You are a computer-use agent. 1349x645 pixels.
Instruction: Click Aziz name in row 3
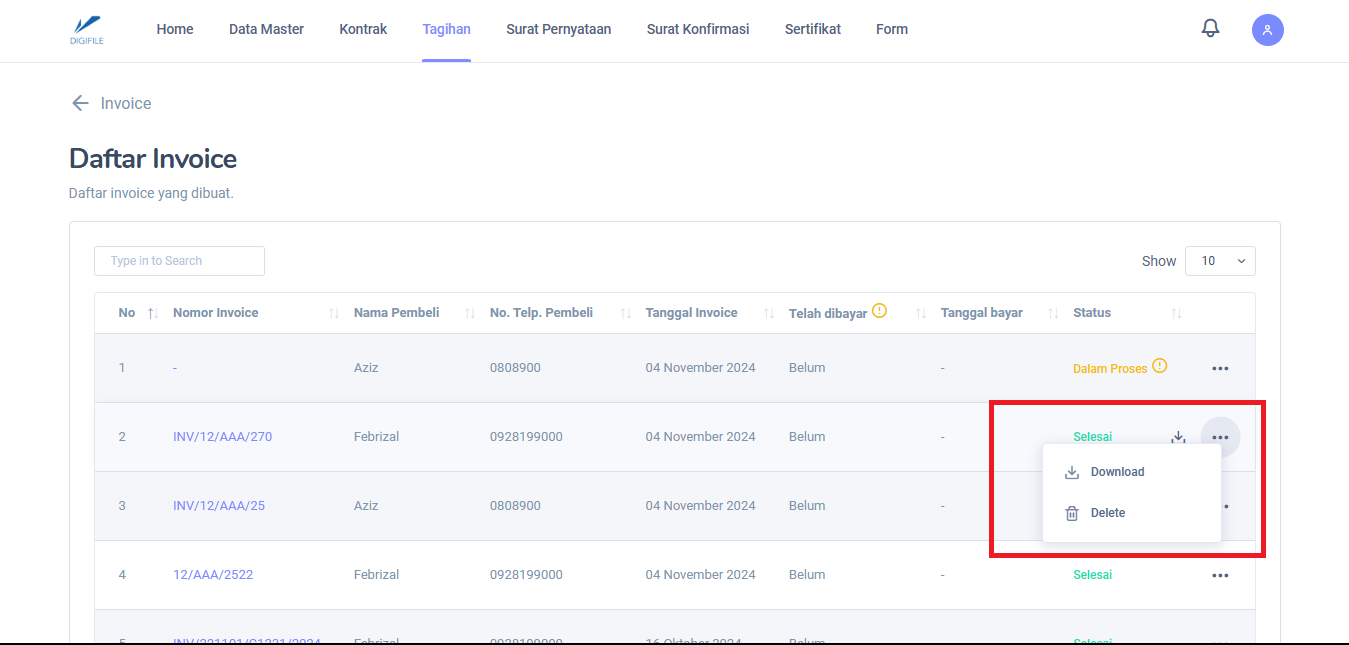(x=366, y=506)
